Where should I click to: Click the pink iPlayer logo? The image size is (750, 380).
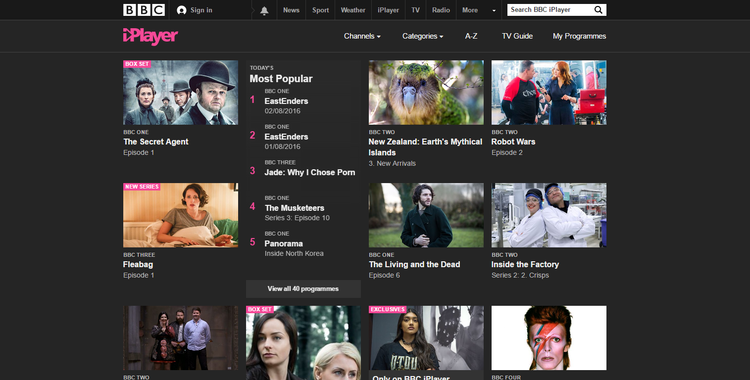(150, 36)
